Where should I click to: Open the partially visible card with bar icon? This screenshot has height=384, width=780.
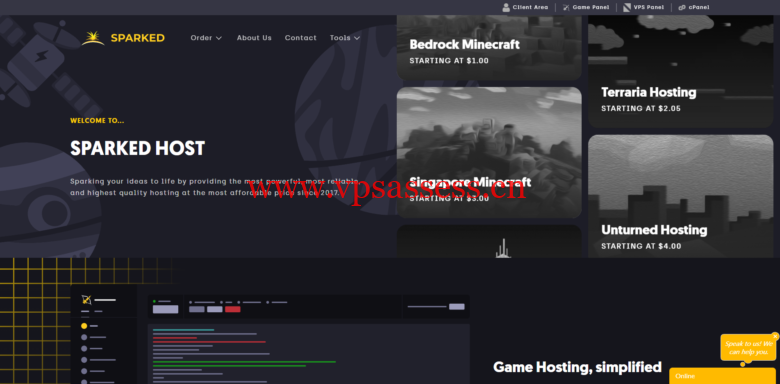point(489,241)
